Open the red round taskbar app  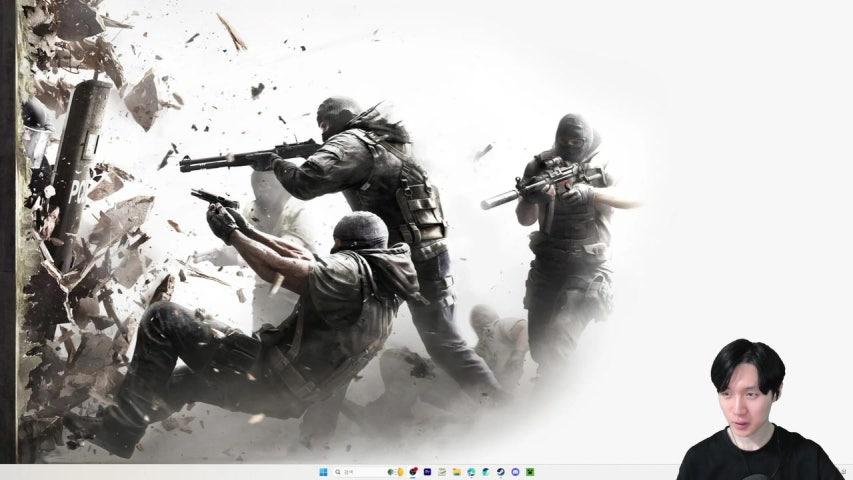tap(413, 471)
